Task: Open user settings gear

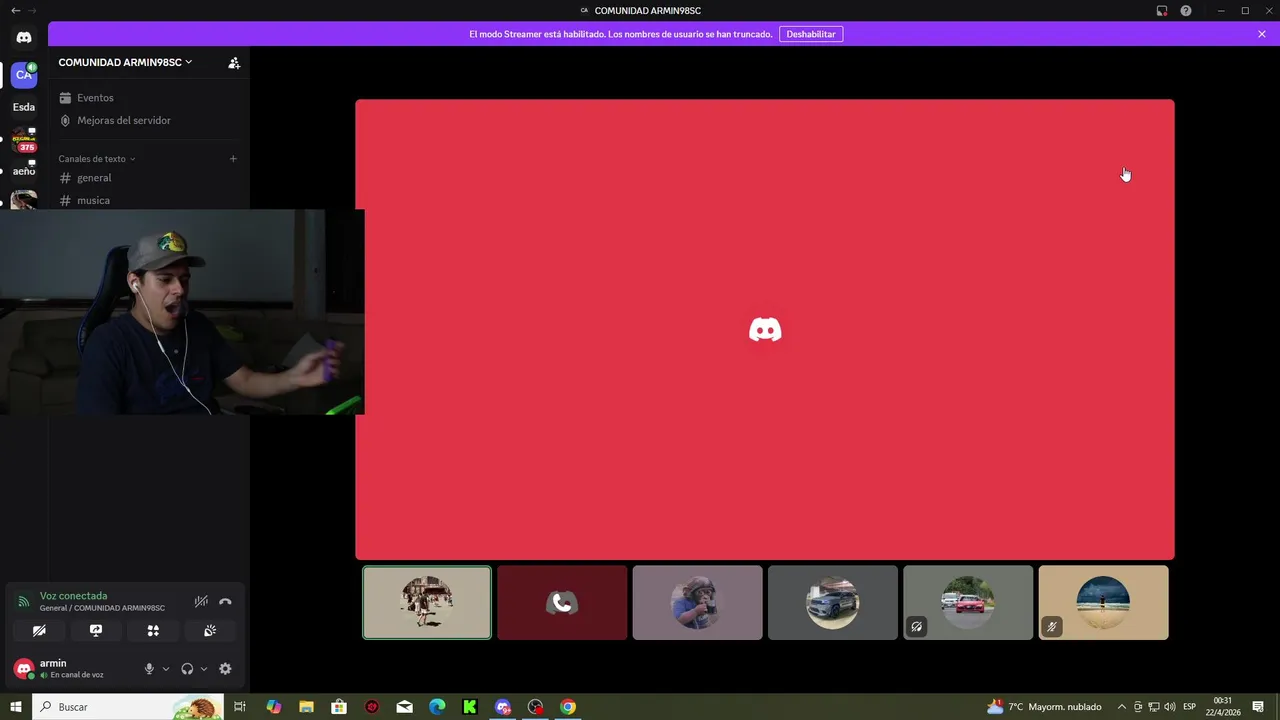Action: (x=225, y=669)
